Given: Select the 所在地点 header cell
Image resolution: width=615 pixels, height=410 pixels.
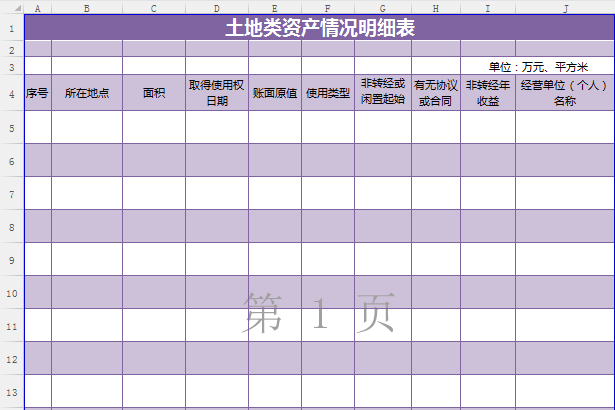Looking at the screenshot, I should tap(87, 93).
